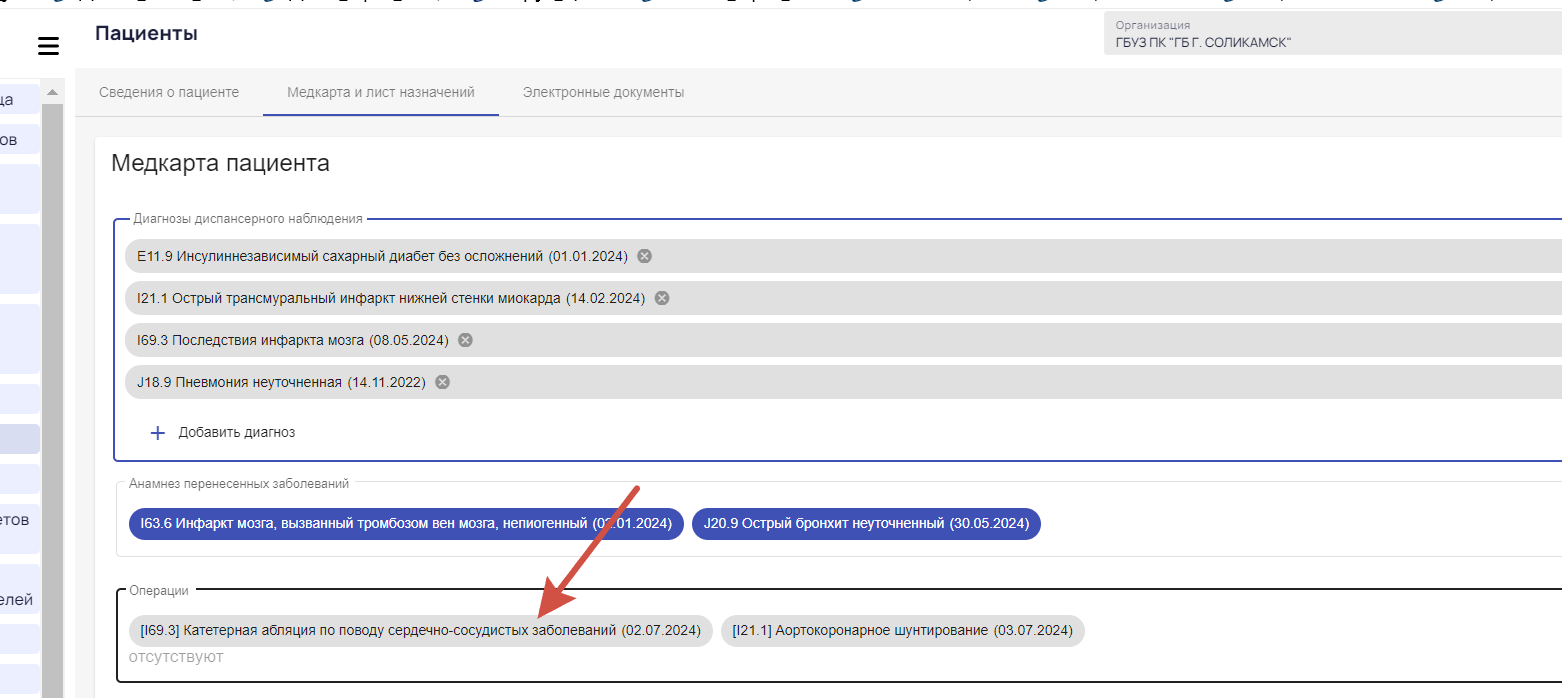Viewport: 1562px width, 698px height.
Task: Select the I63.6 Инфаркт мозга chip
Action: point(406,523)
